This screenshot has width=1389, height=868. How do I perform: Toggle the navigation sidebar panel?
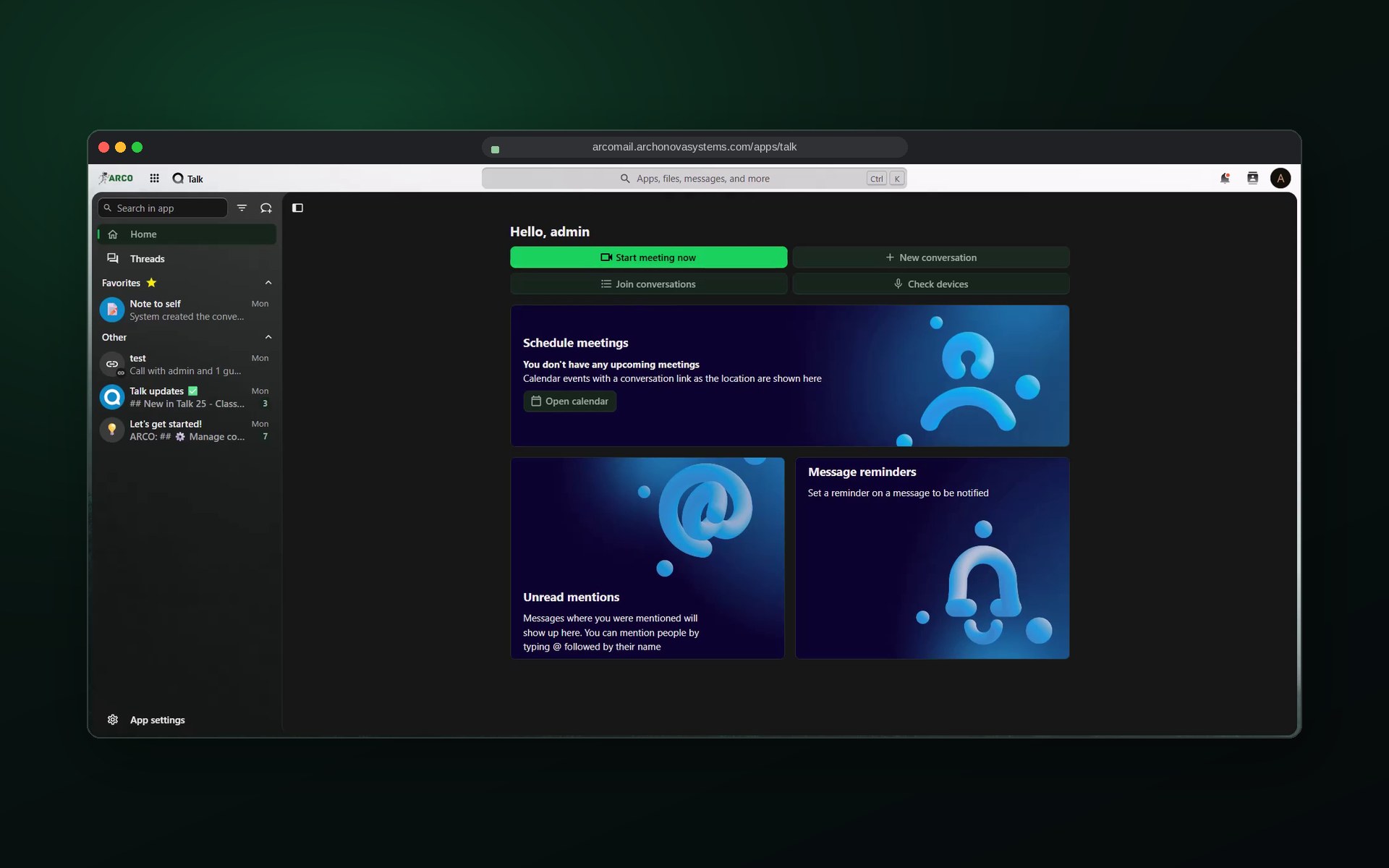pyautogui.click(x=297, y=208)
